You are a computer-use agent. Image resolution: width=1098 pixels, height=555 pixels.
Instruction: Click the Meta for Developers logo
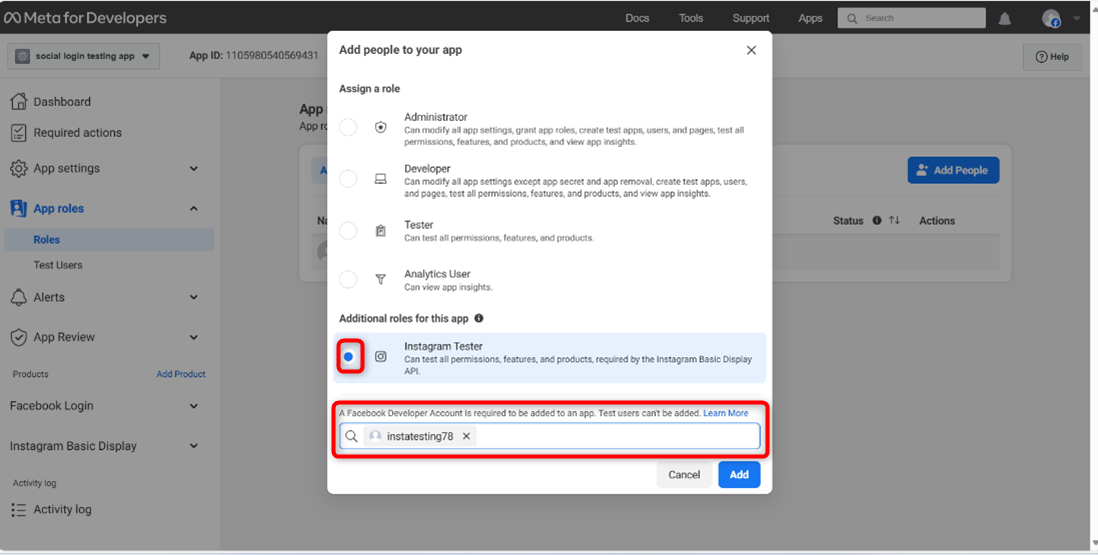[85, 18]
